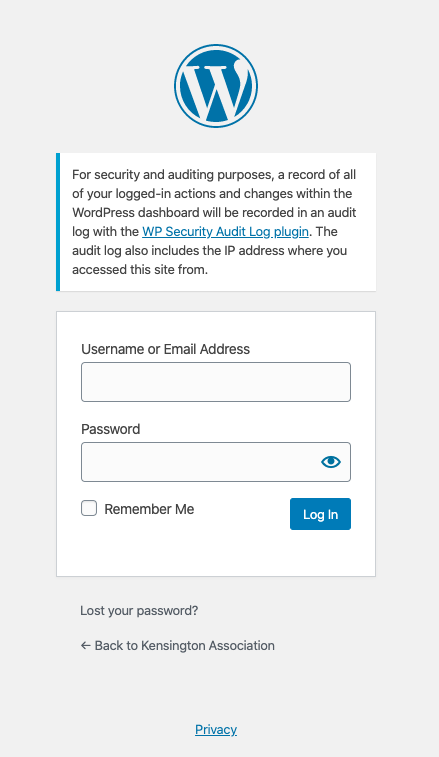
Task: Click the left arrow before Back to Kensington
Action: [85, 645]
